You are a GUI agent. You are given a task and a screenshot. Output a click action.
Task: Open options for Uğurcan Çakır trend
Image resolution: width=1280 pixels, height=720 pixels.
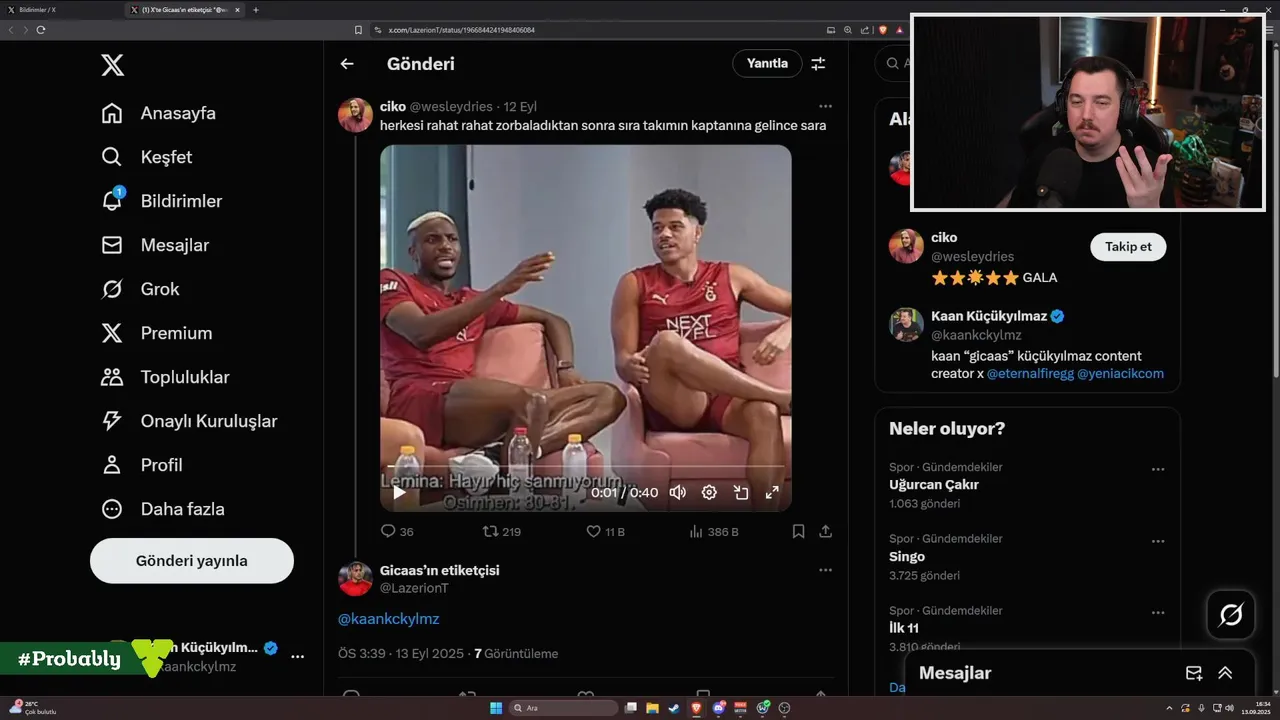[x=1157, y=469]
